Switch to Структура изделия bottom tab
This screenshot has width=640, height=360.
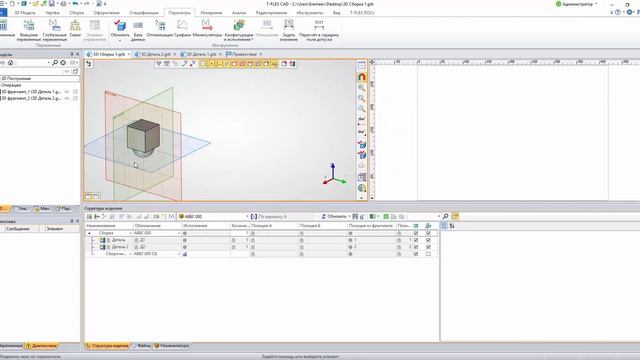[107, 346]
